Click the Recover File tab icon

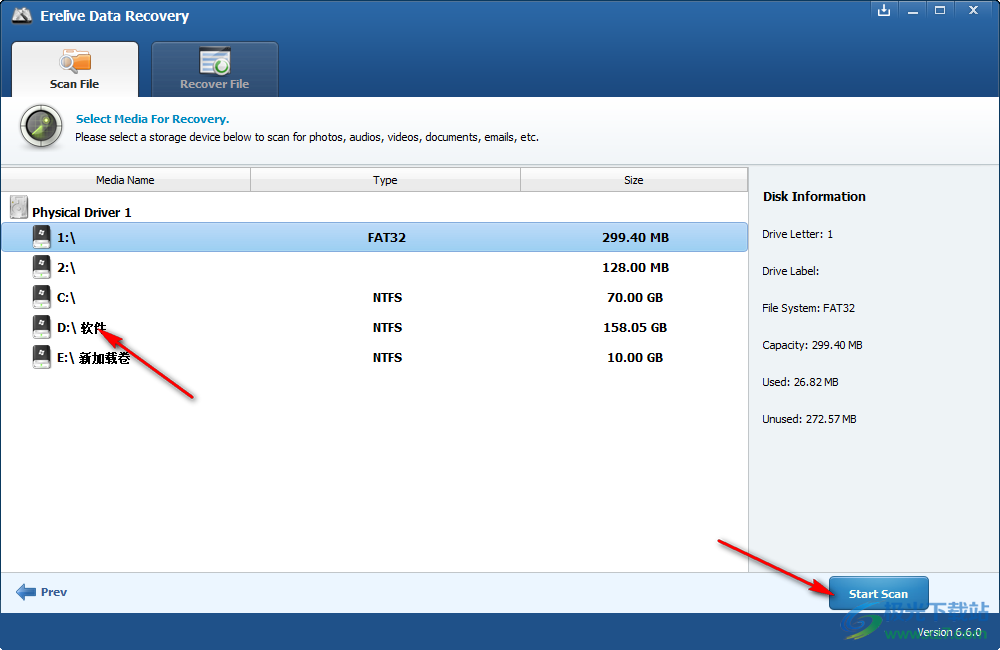click(214, 61)
